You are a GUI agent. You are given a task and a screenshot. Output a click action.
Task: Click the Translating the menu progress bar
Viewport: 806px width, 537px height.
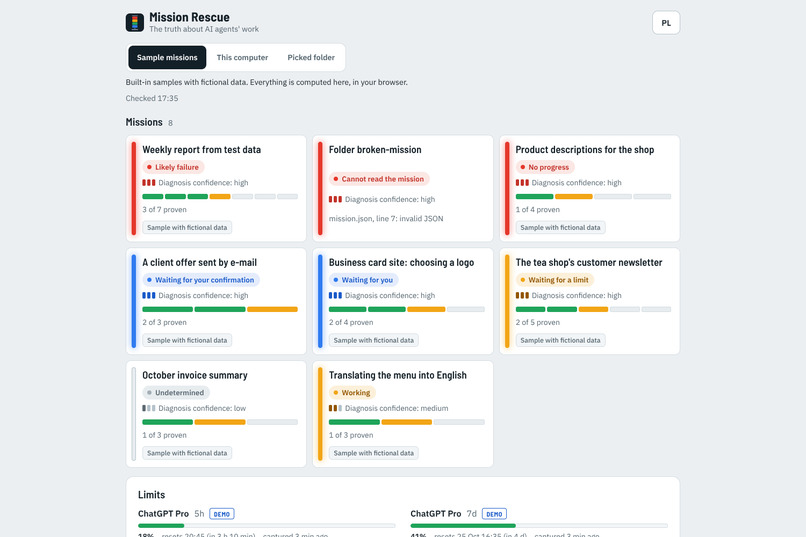tap(407, 422)
